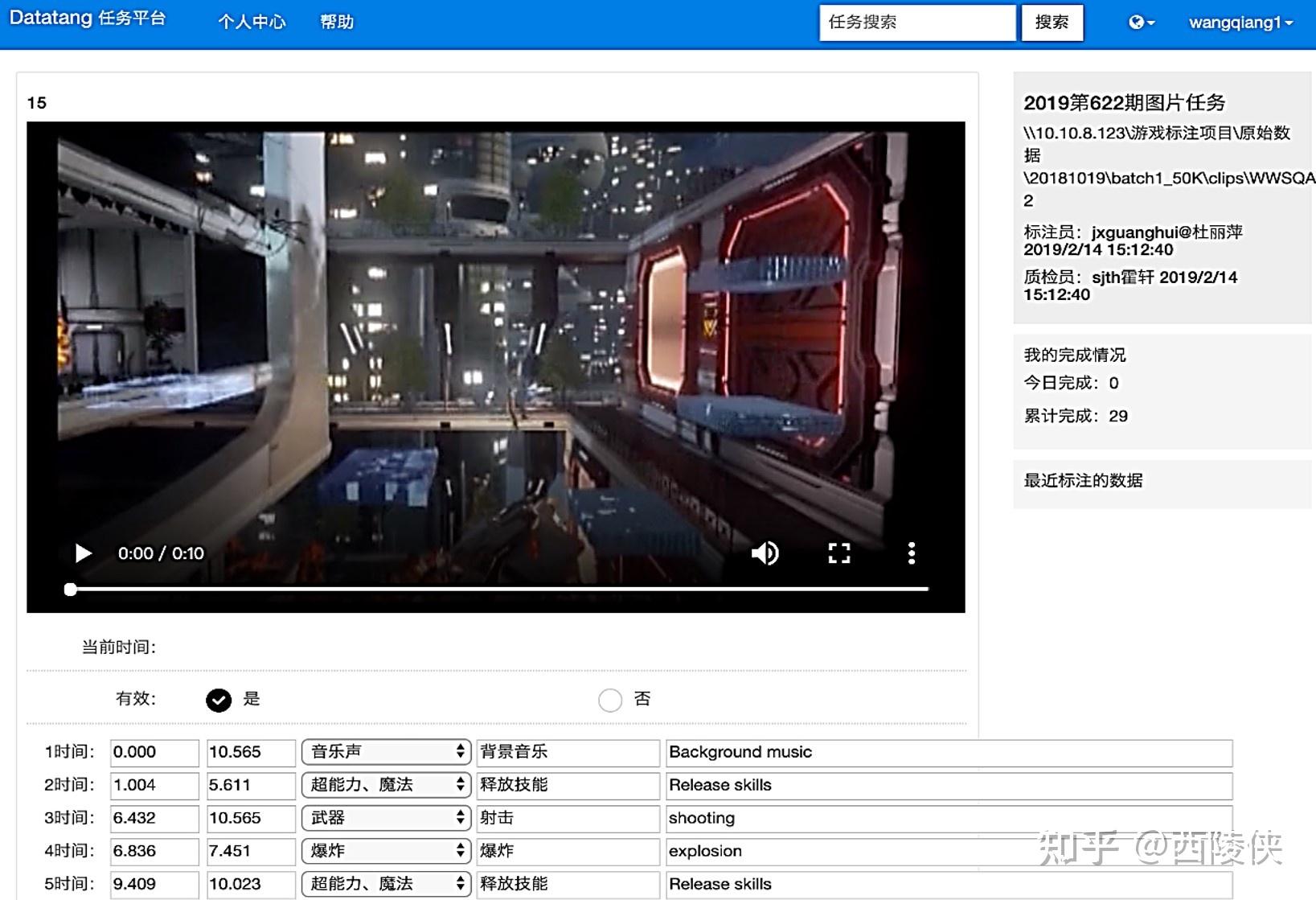Click row 4 爆炸 description field
Viewport: 1316px width, 900px height.
568,852
